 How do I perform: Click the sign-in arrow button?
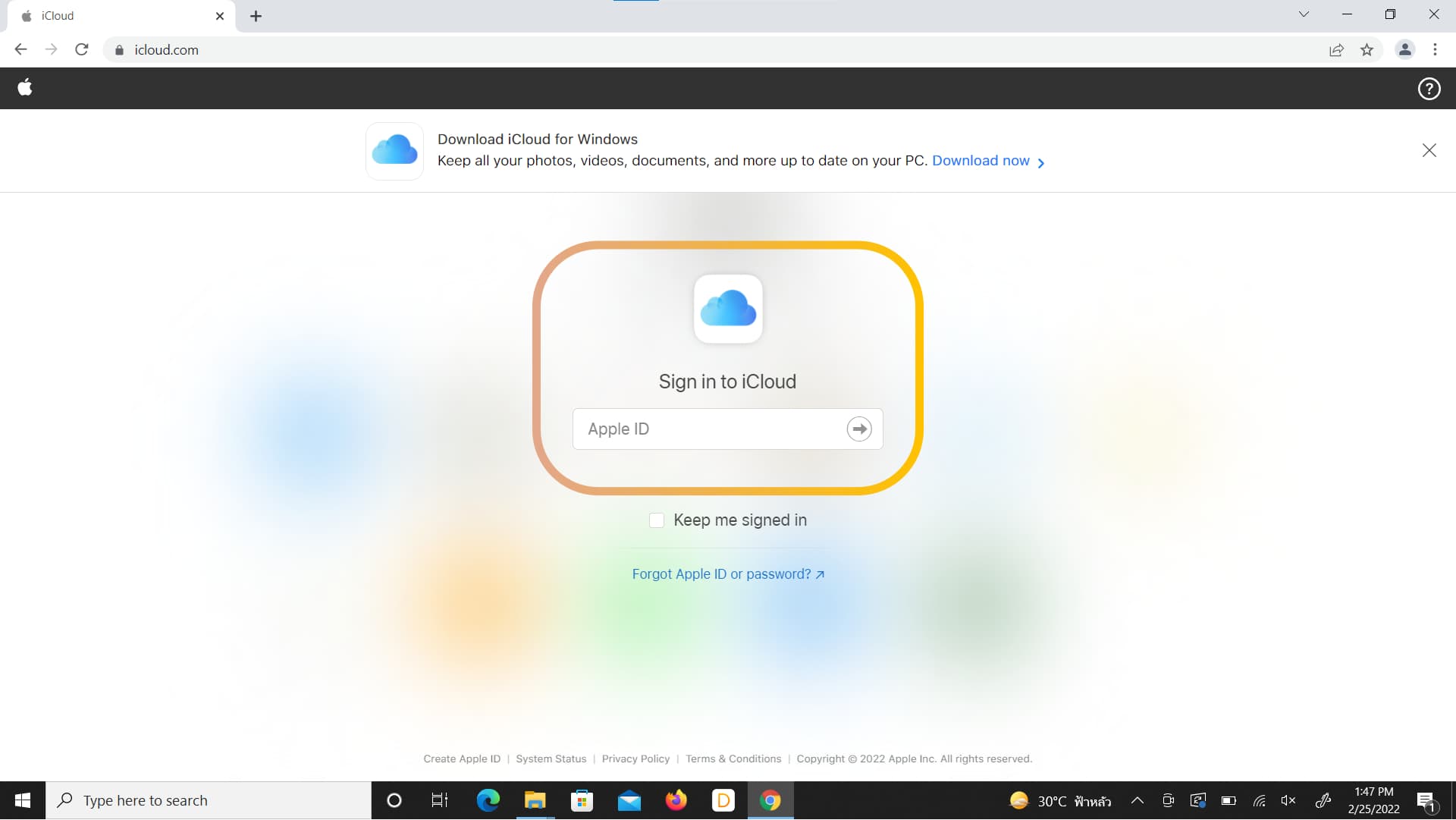[x=858, y=429]
